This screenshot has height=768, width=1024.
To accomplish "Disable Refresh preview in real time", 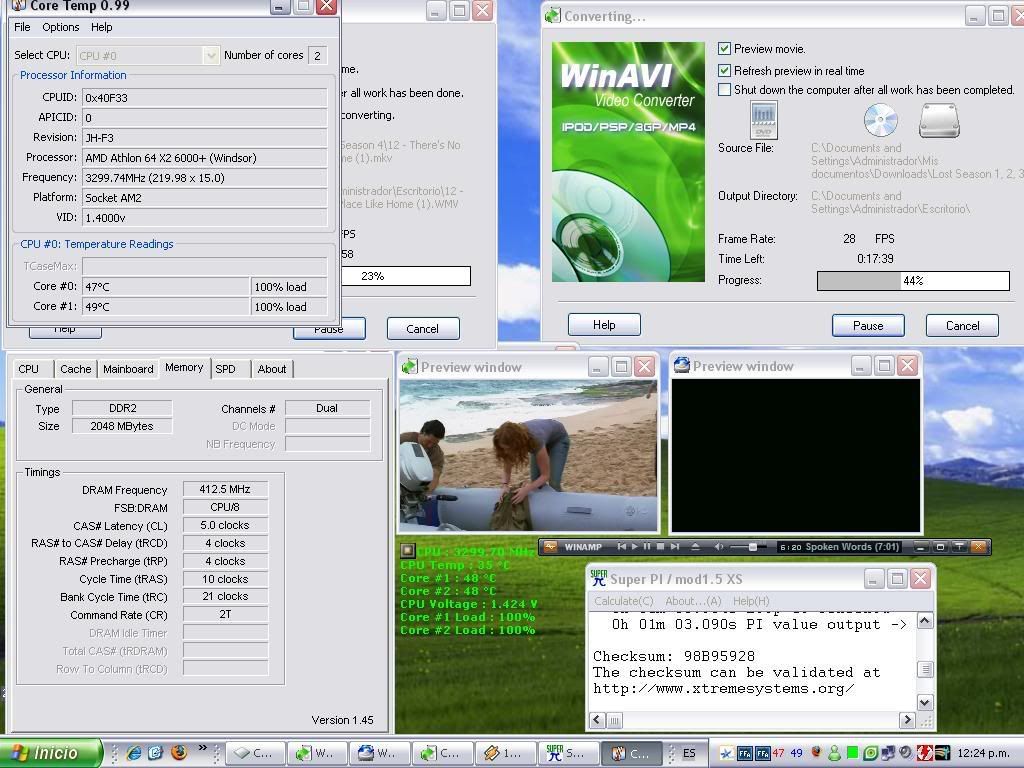I will 725,71.
